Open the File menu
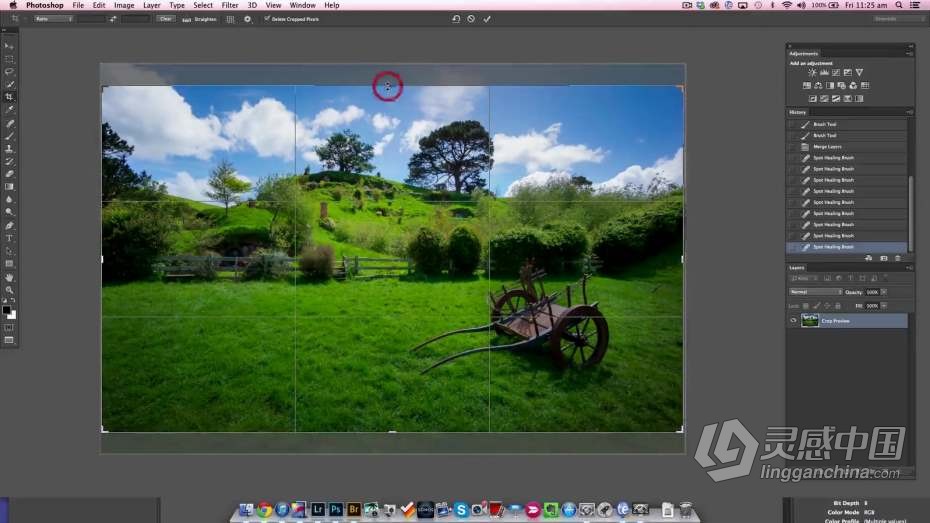This screenshot has width=930, height=523. click(x=78, y=5)
